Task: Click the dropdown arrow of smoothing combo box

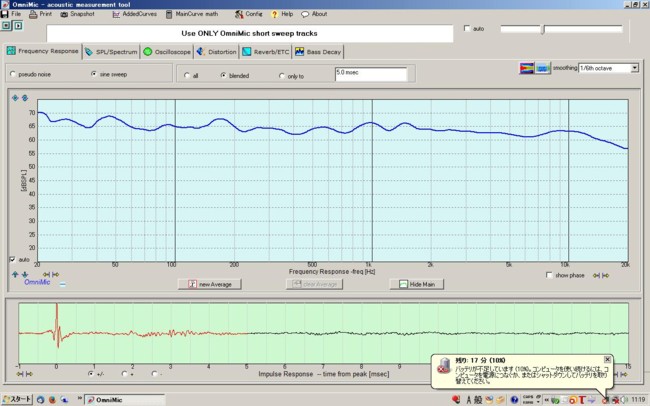Action: pos(635,68)
